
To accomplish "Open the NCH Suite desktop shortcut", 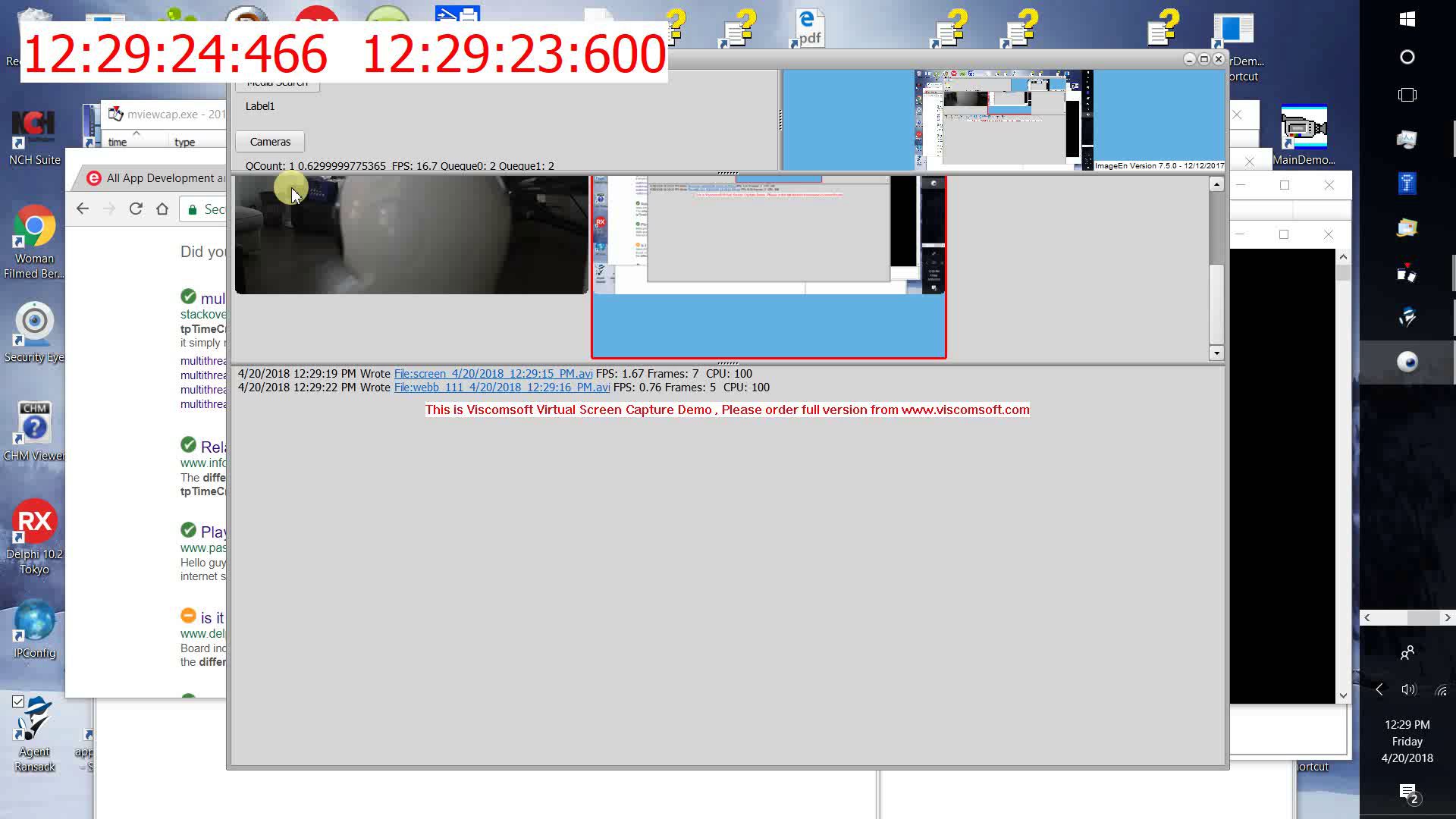I will tap(34, 138).
